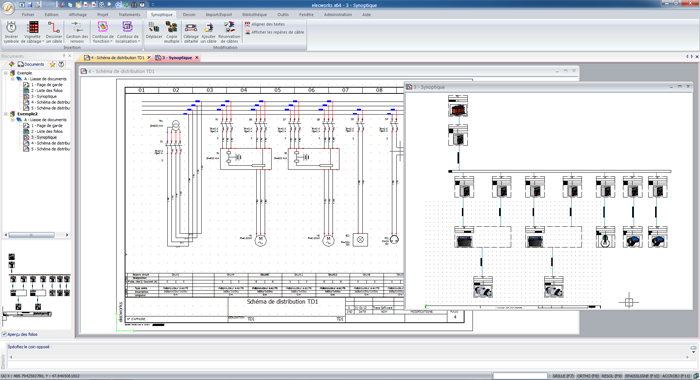Select the Dessiner un câble tool
The width and height of the screenshot is (700, 380).
coord(54,32)
